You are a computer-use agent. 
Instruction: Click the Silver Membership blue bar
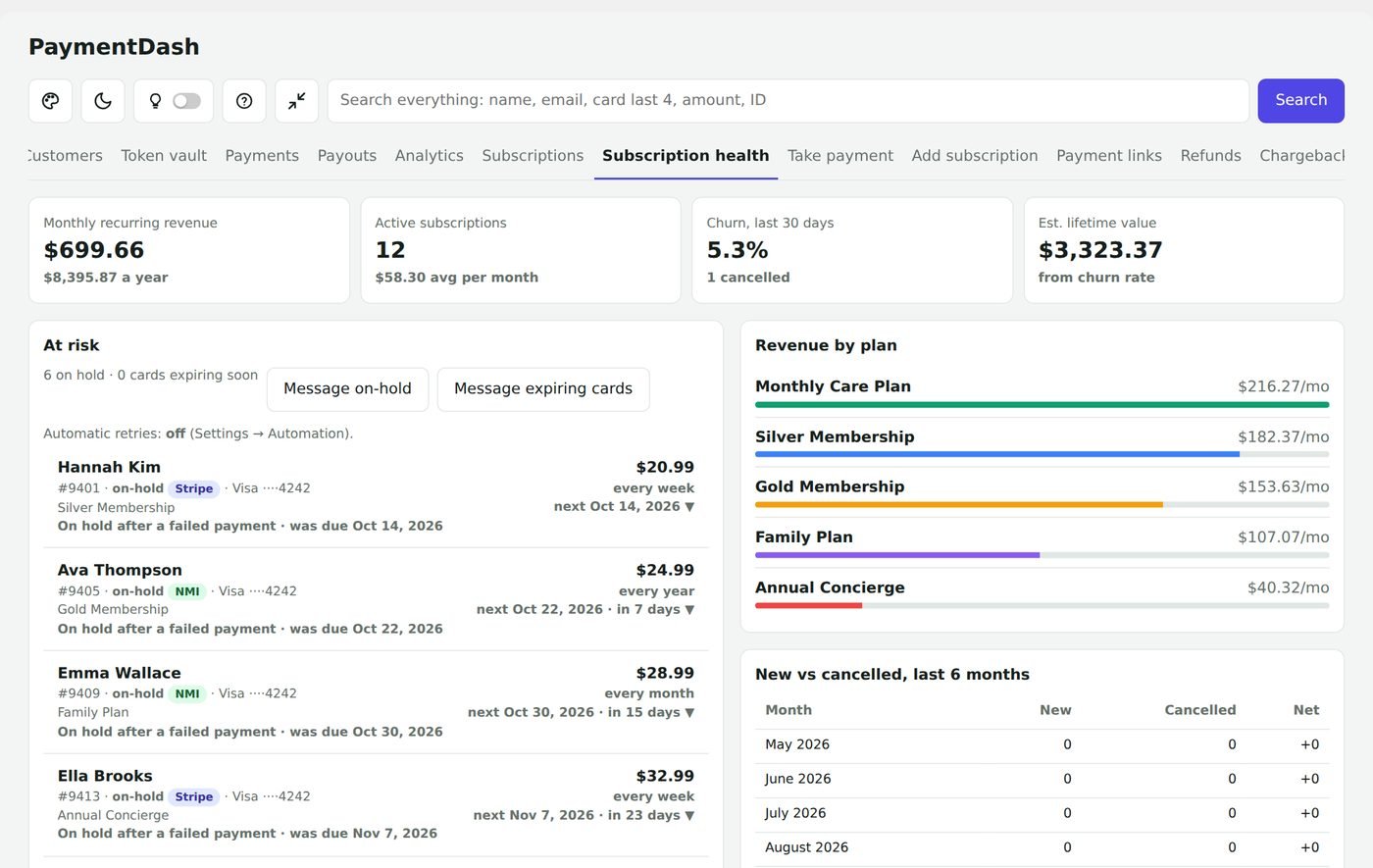[x=997, y=455]
